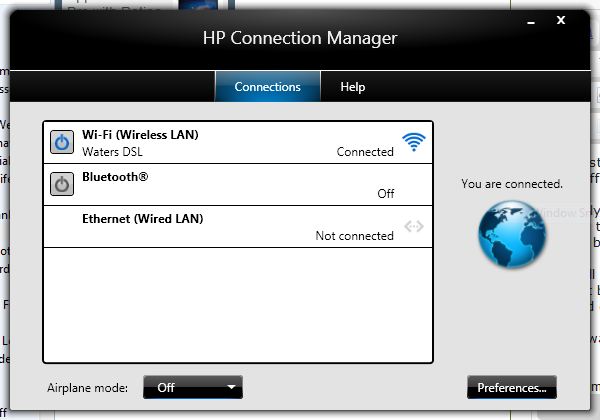This screenshot has height=420, width=600.
Task: Open the Airplane mode dropdown
Action: click(x=193, y=387)
